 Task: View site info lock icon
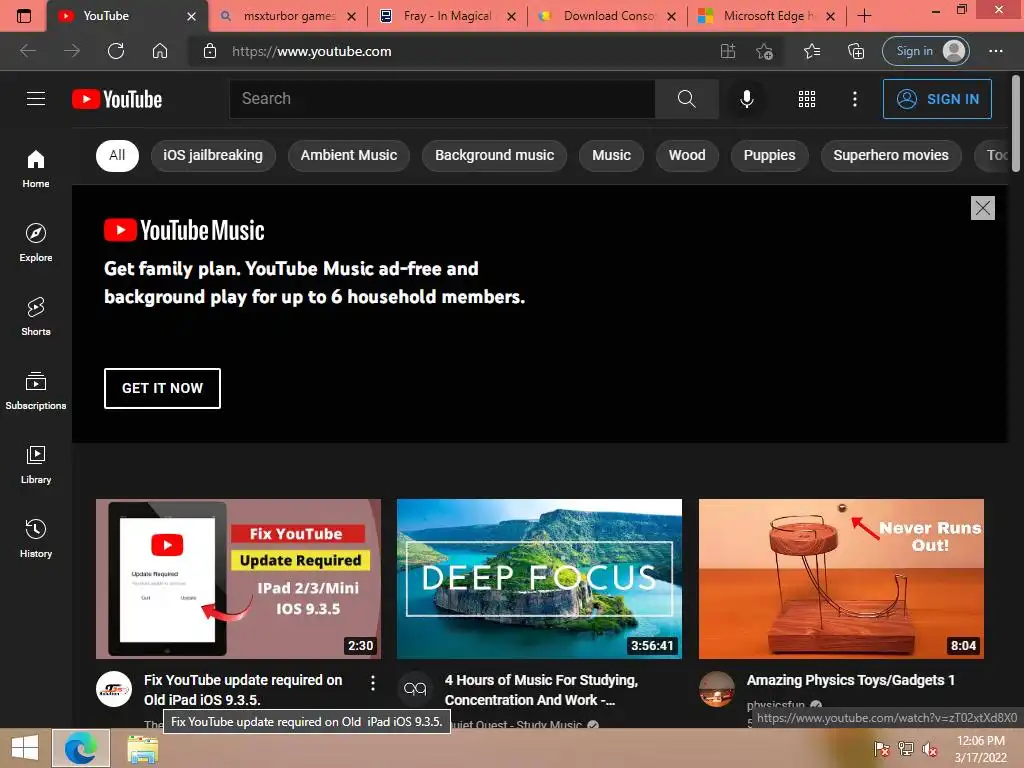(210, 51)
